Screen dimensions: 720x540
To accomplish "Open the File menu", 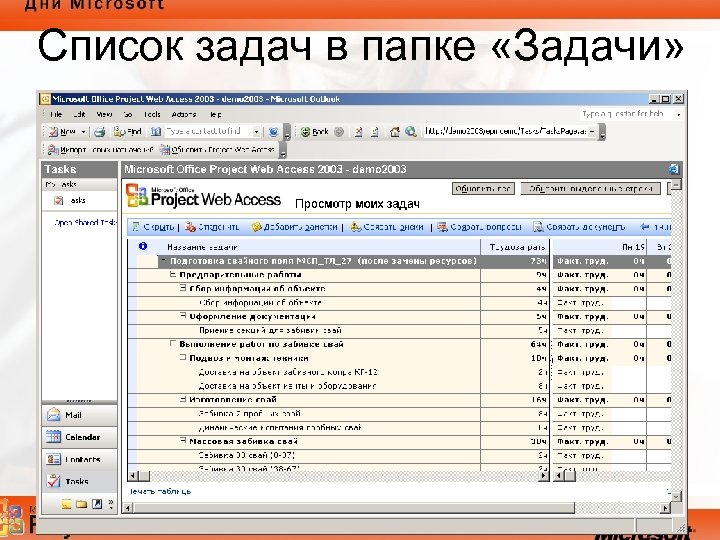I will point(56,114).
